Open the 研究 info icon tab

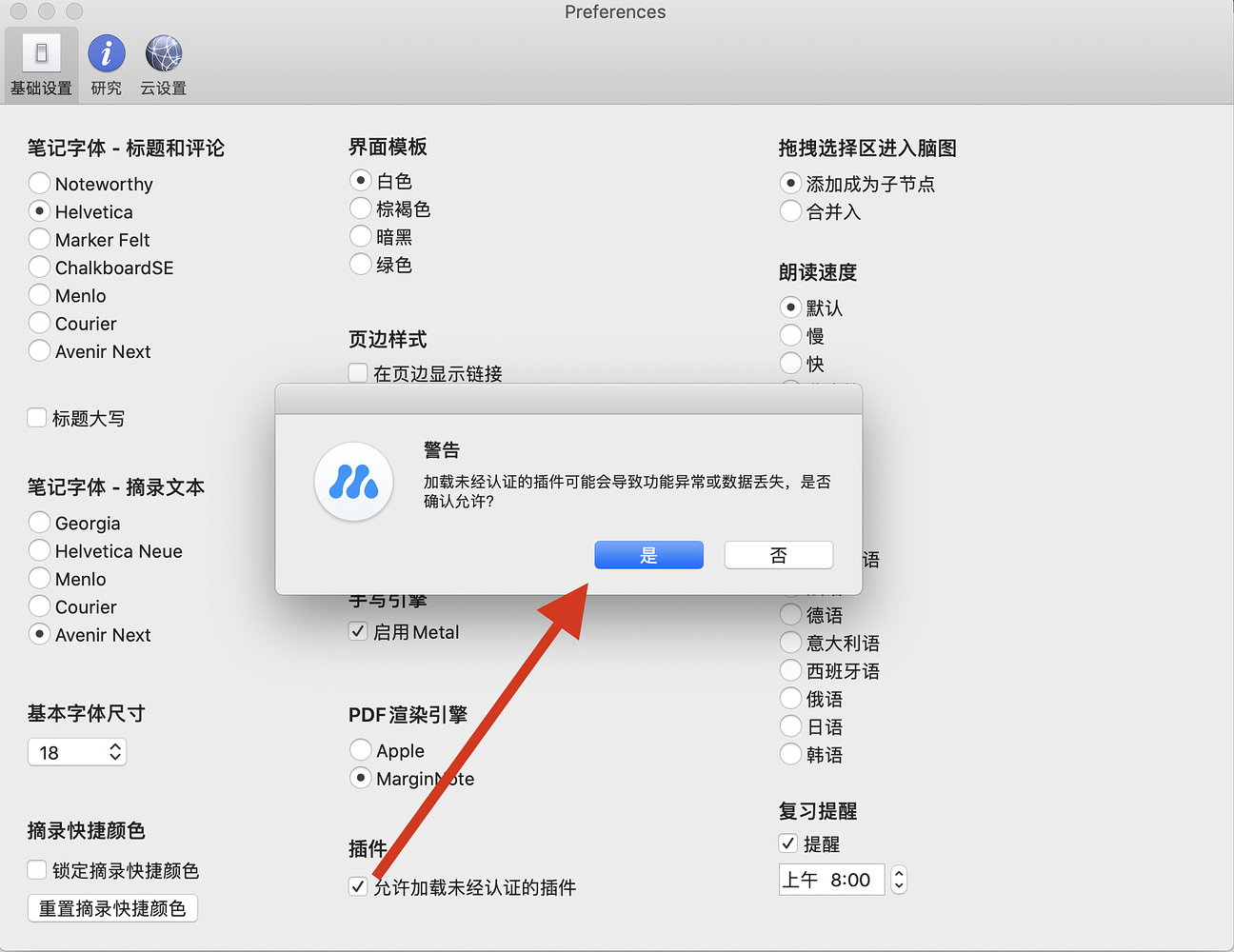coord(106,54)
